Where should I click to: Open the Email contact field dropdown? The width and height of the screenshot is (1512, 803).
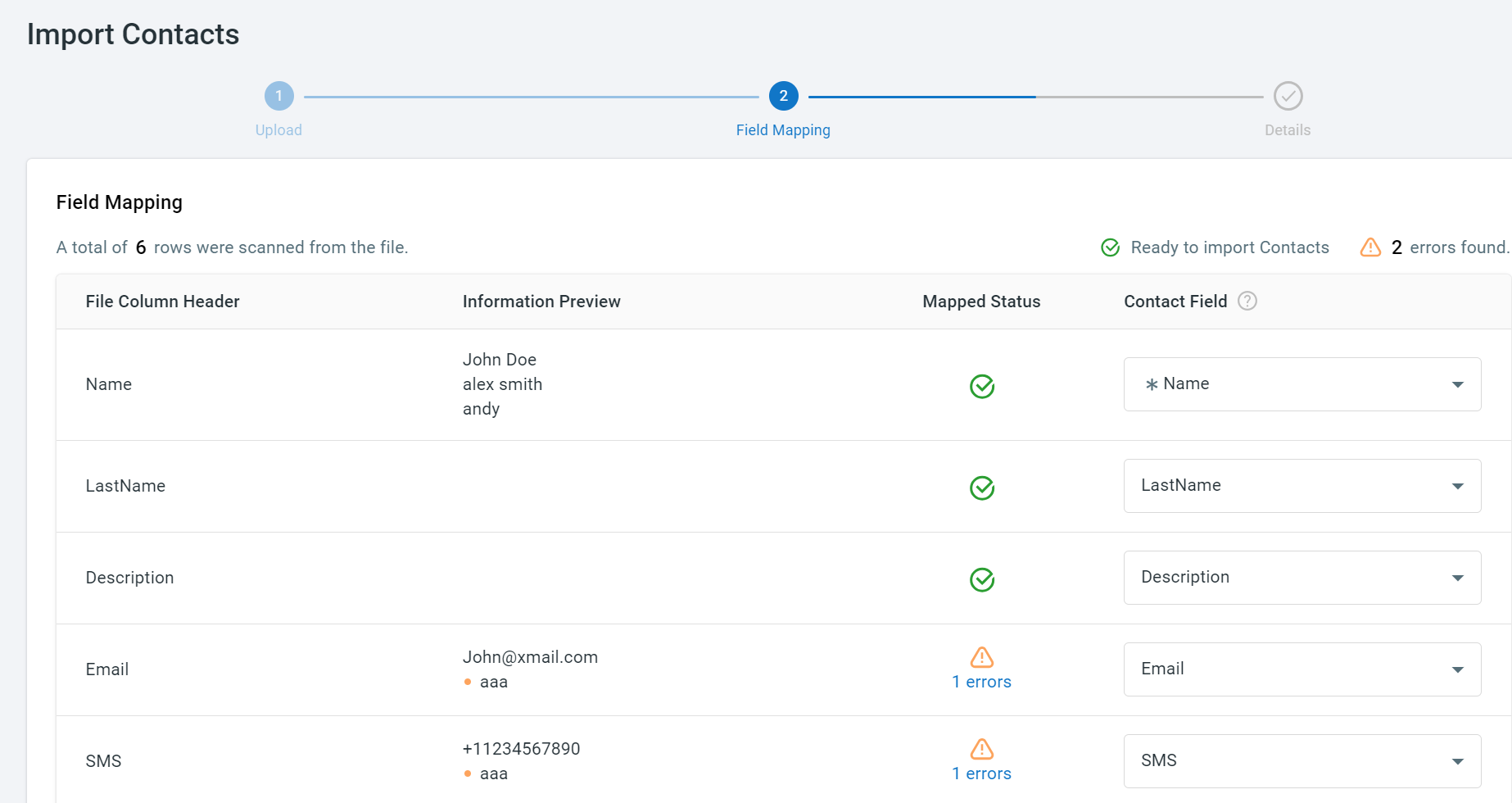pyautogui.click(x=1301, y=669)
